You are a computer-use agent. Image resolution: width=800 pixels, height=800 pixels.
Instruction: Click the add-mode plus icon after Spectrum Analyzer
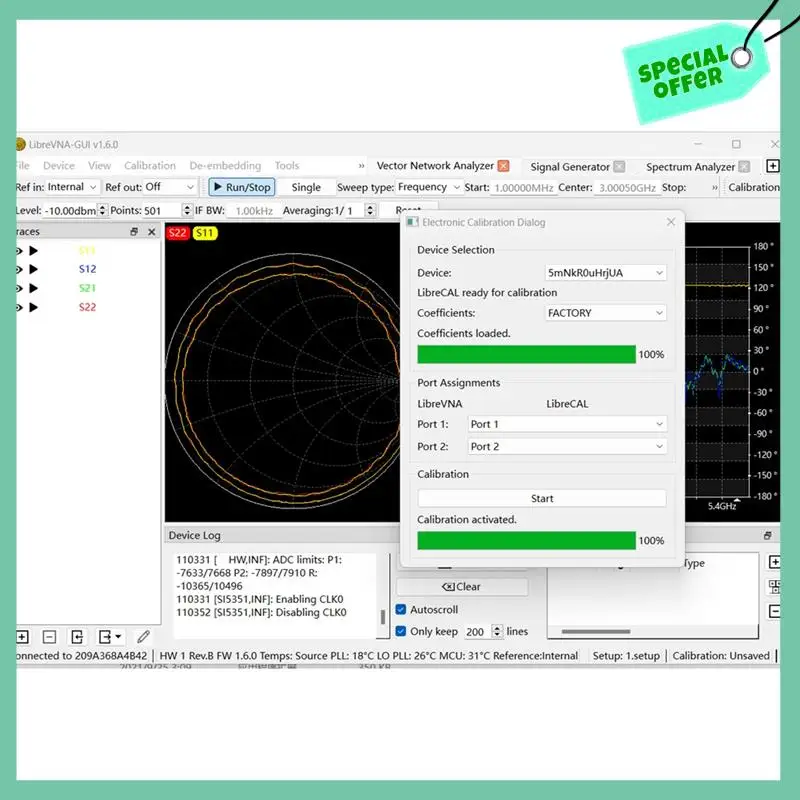coord(772,166)
